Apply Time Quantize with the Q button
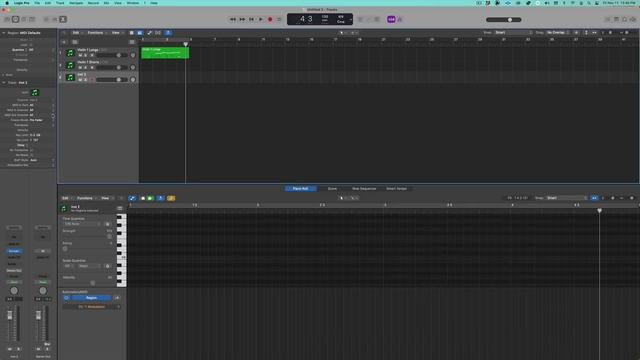The image size is (640, 360). tap(108, 224)
